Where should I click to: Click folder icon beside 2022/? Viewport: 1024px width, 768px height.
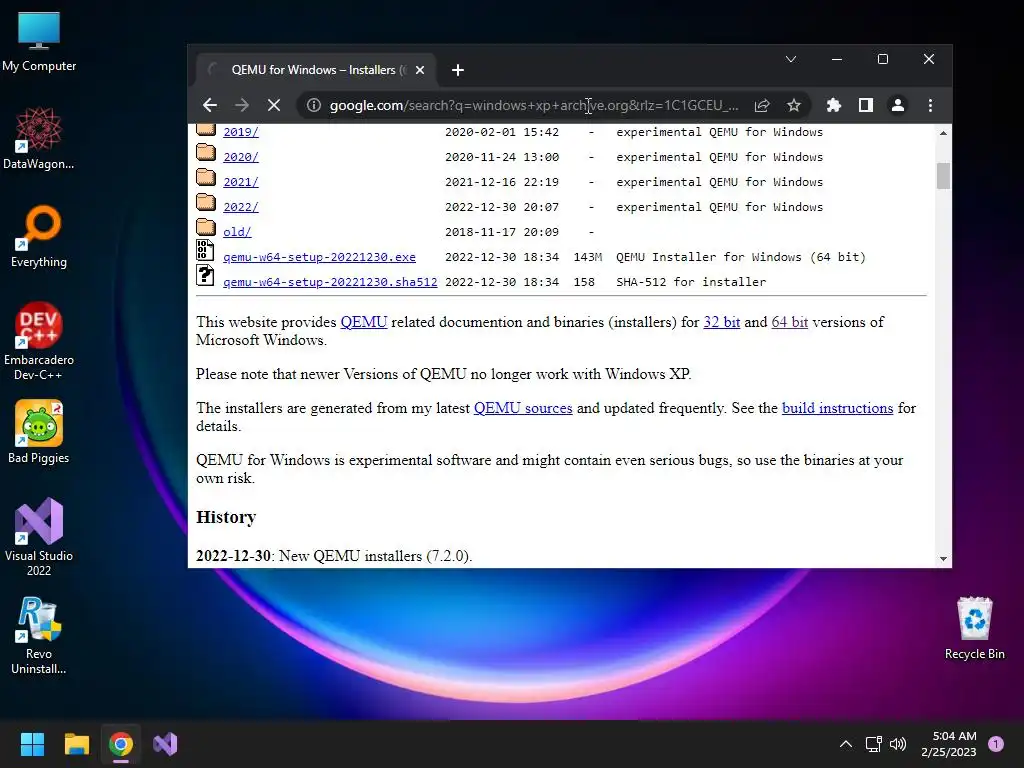point(206,202)
